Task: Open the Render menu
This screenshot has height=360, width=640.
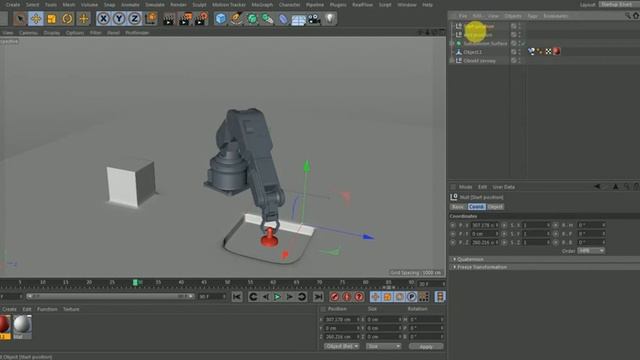Action: [178, 5]
